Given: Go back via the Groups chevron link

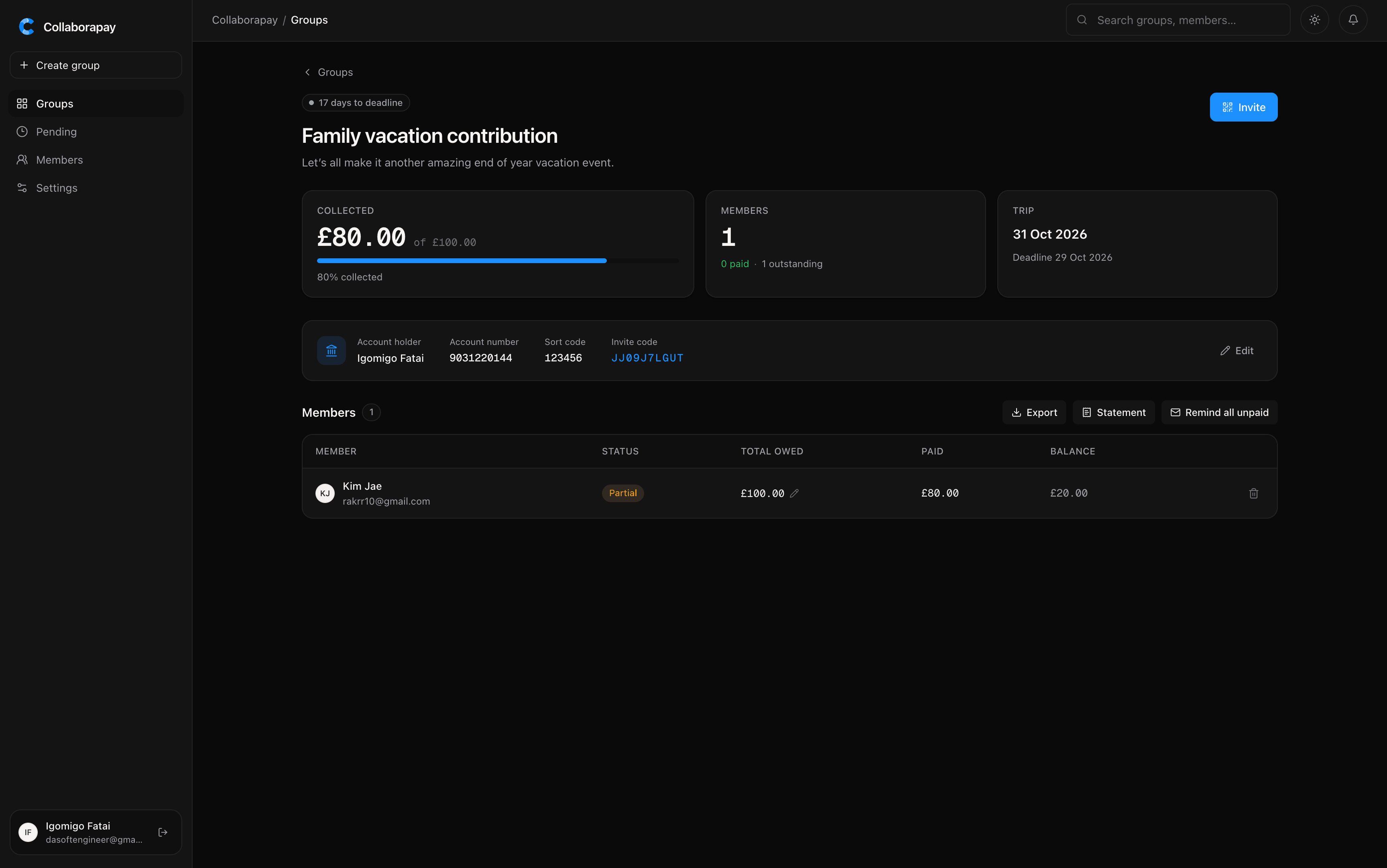Looking at the screenshot, I should [328, 72].
